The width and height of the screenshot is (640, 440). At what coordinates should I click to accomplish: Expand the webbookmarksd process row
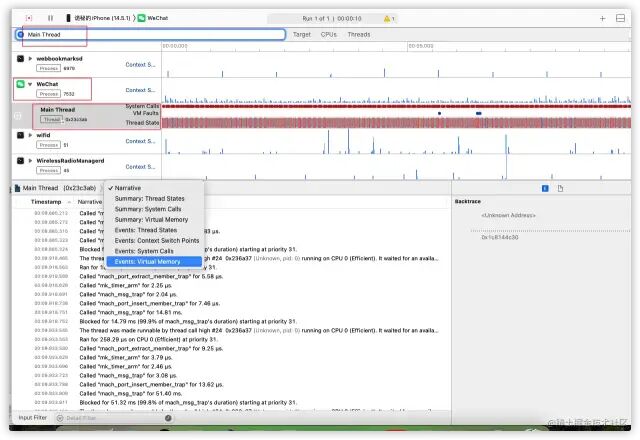pyautogui.click(x=30, y=59)
